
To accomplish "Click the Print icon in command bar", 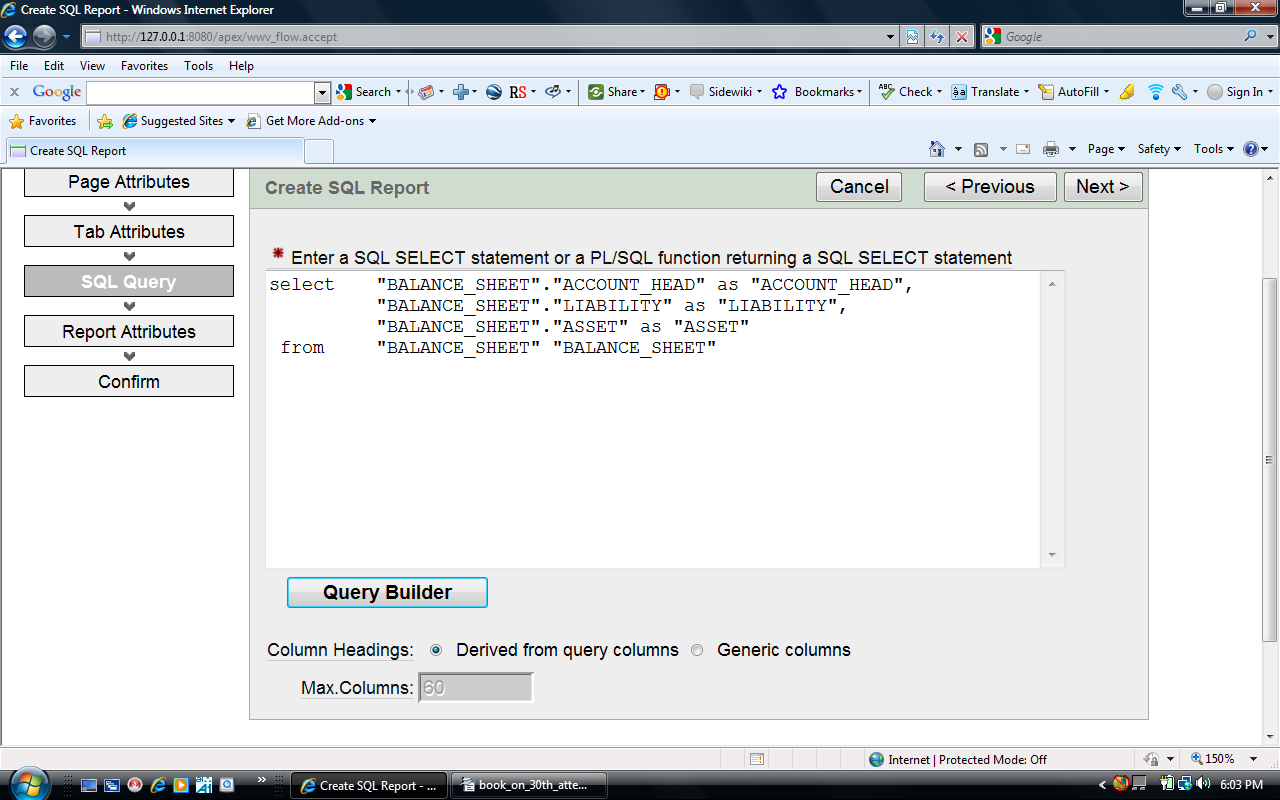I will [1051, 149].
